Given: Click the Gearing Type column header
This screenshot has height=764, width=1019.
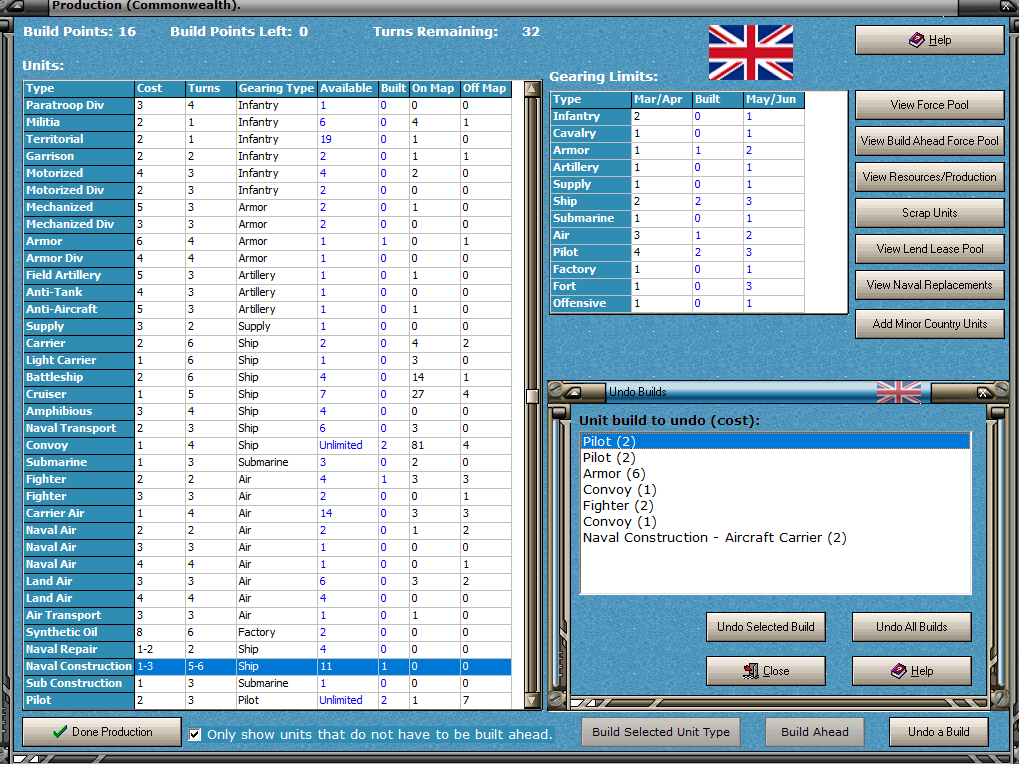Looking at the screenshot, I should (x=276, y=88).
